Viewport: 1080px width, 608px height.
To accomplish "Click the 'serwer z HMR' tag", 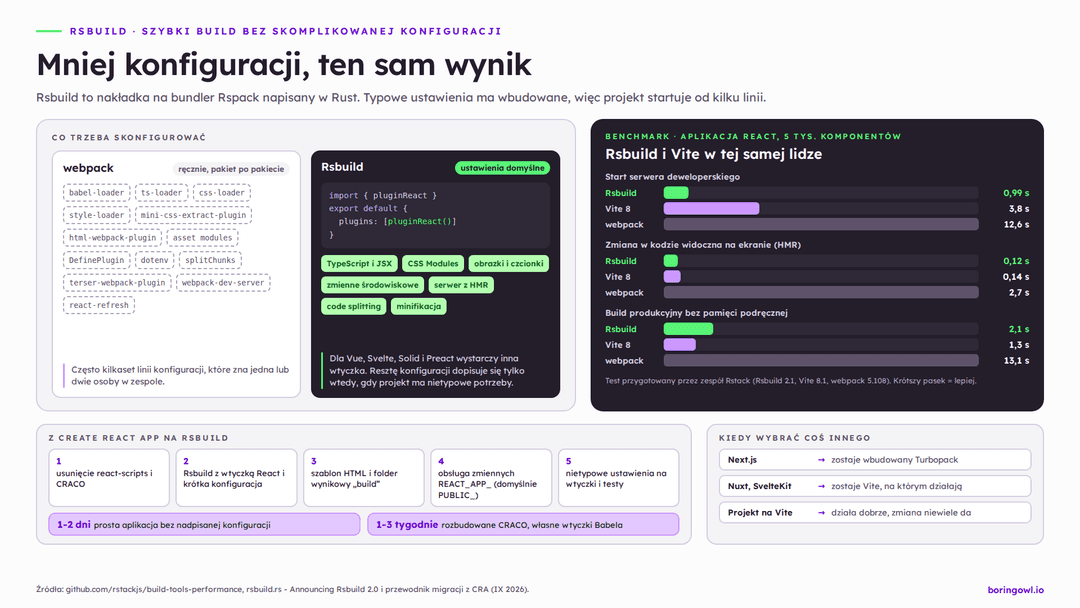I will 461,285.
